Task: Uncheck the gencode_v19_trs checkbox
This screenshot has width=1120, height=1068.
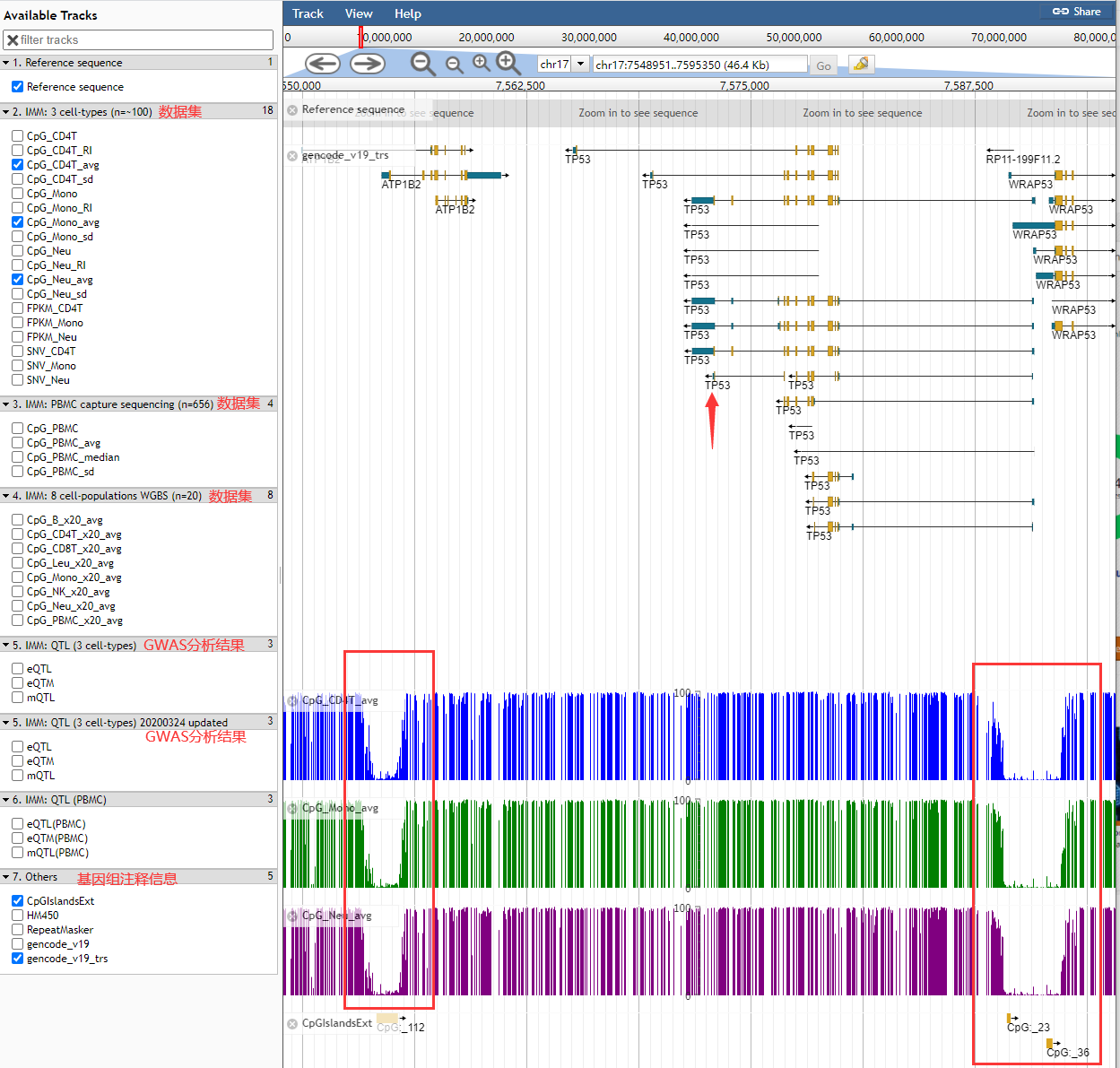Action: point(17,959)
